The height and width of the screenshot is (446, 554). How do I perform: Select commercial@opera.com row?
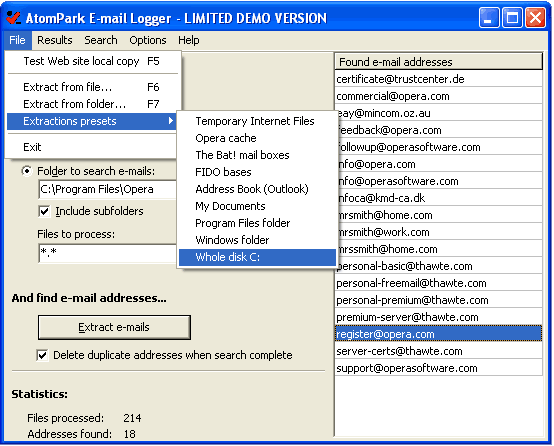tap(438, 96)
